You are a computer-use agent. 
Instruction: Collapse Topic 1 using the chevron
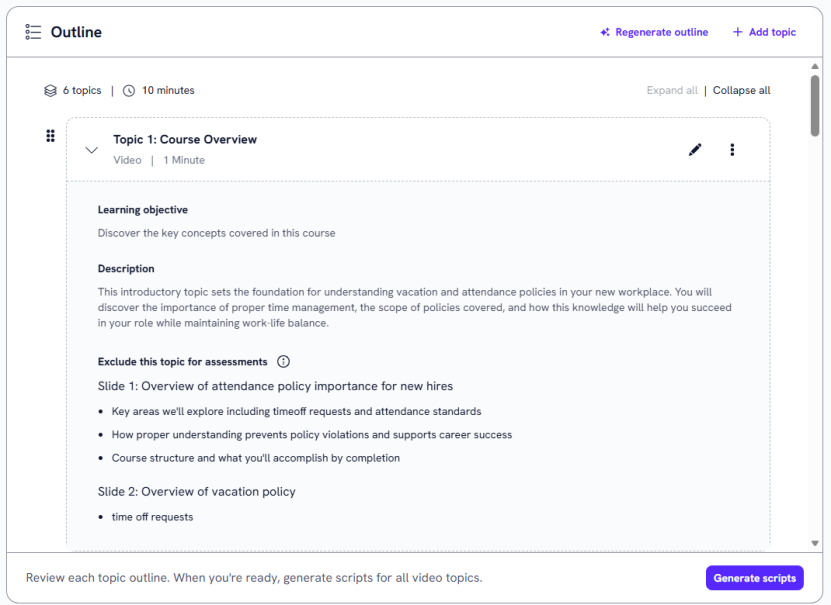[92, 150]
